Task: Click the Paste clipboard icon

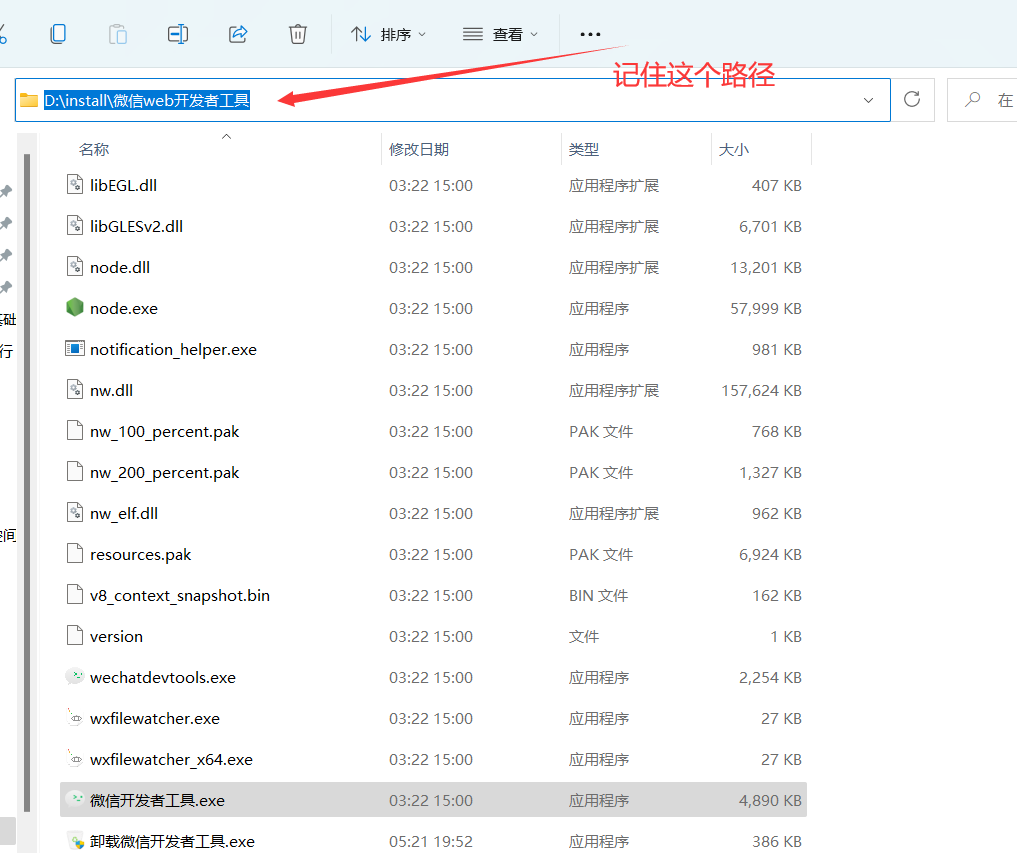Action: click(118, 34)
